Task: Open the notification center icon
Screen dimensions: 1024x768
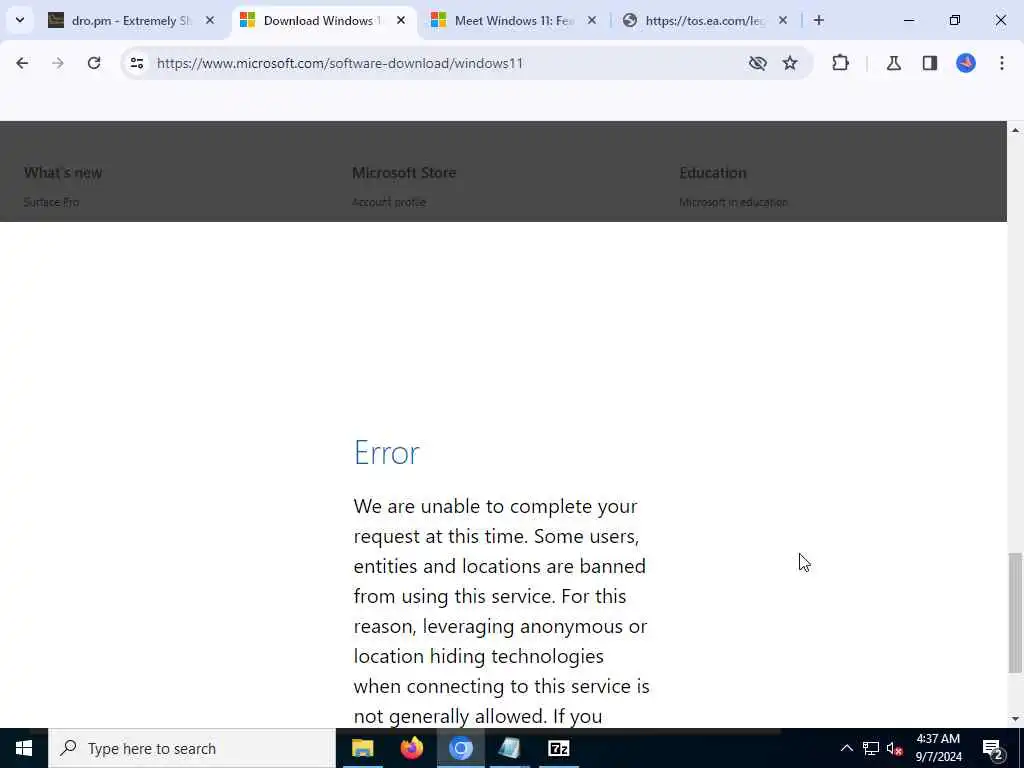Action: point(993,748)
